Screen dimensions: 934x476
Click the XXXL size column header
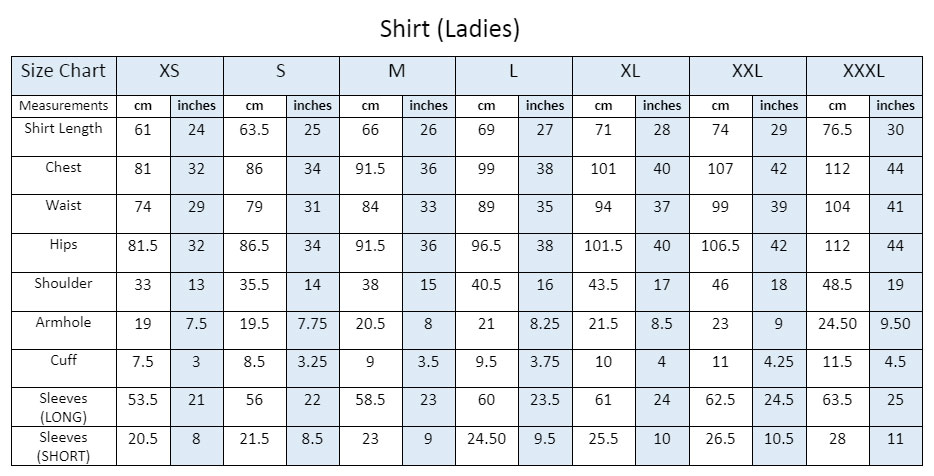click(864, 71)
